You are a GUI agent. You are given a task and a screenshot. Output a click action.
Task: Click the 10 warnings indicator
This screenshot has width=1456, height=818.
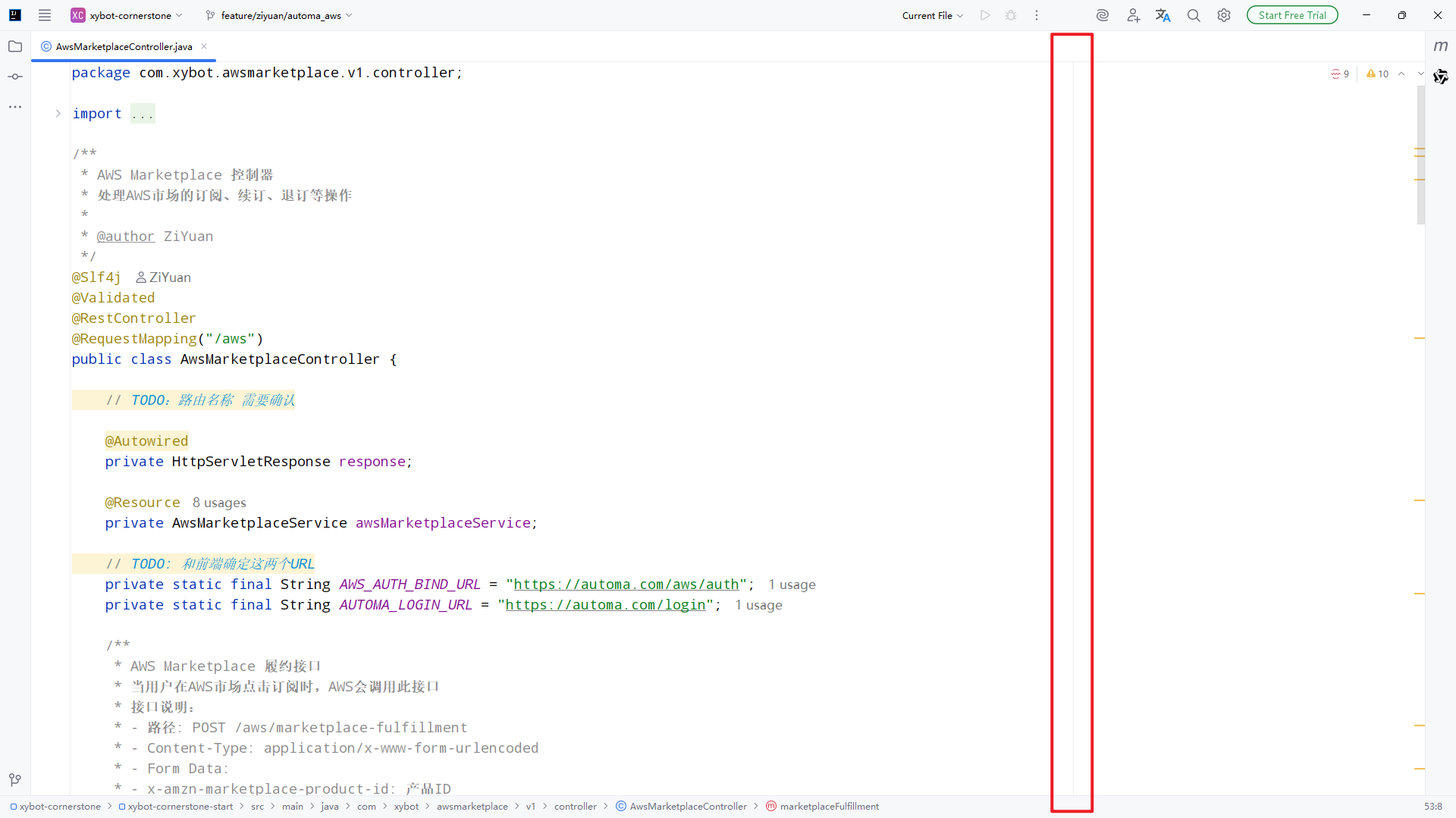click(x=1377, y=74)
